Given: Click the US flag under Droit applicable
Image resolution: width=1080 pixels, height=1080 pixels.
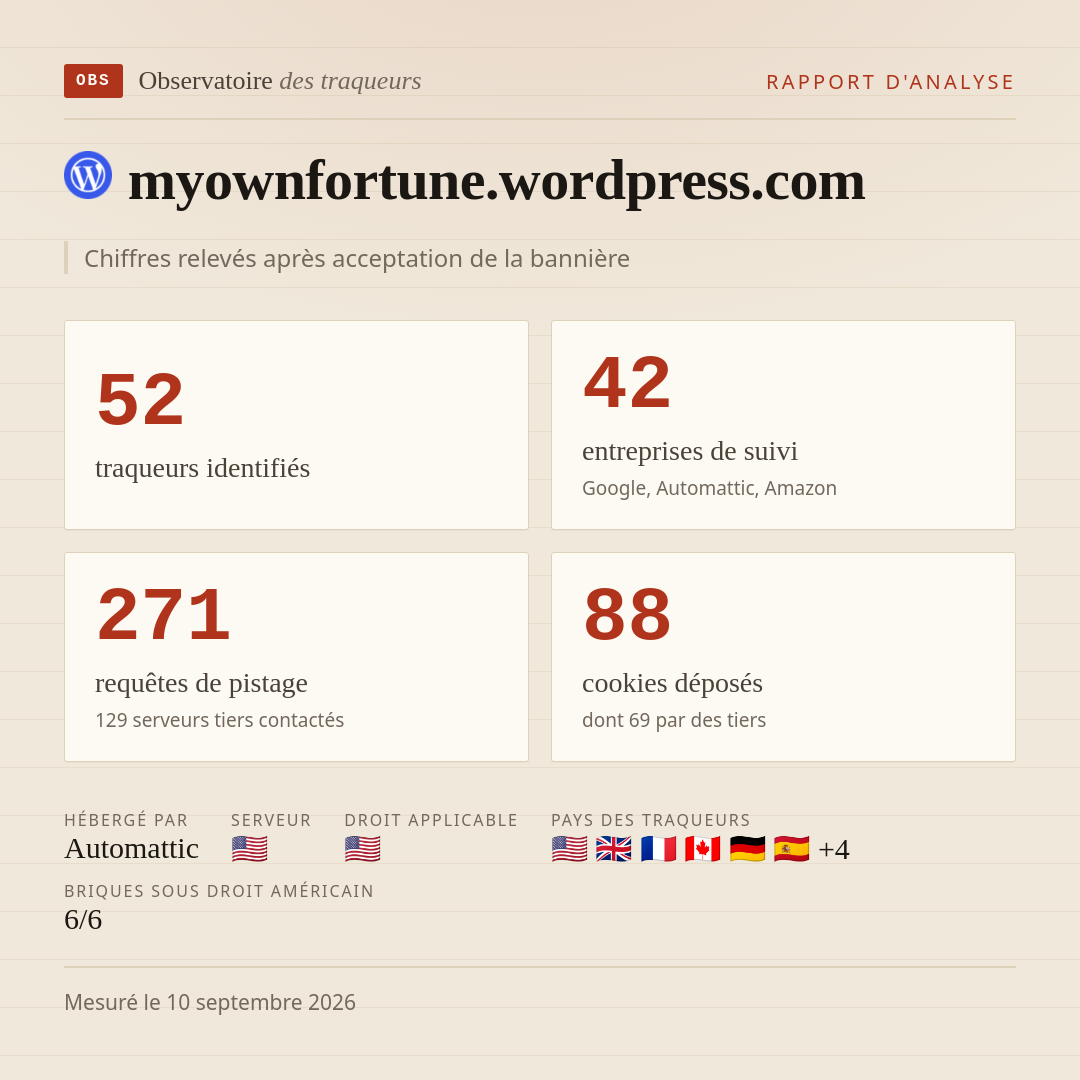Looking at the screenshot, I should coord(362,849).
